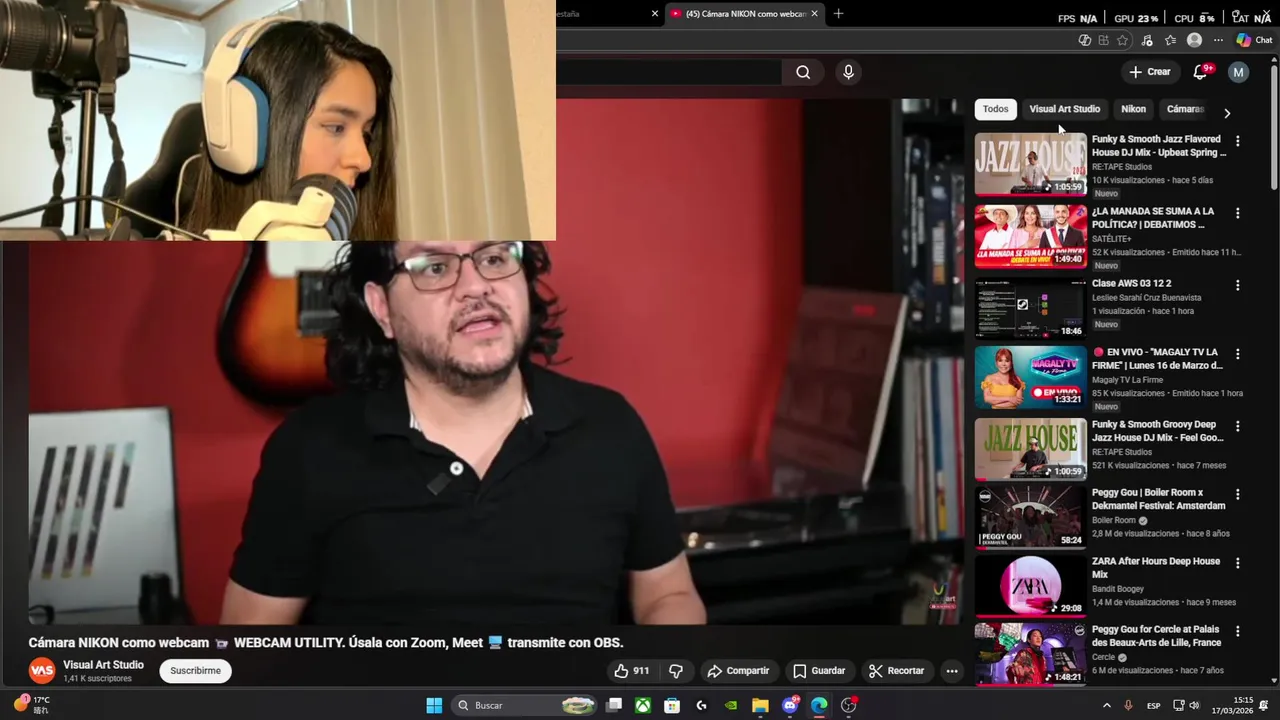Click the 'SATÉLITE+' channel name

[x=1112, y=239]
